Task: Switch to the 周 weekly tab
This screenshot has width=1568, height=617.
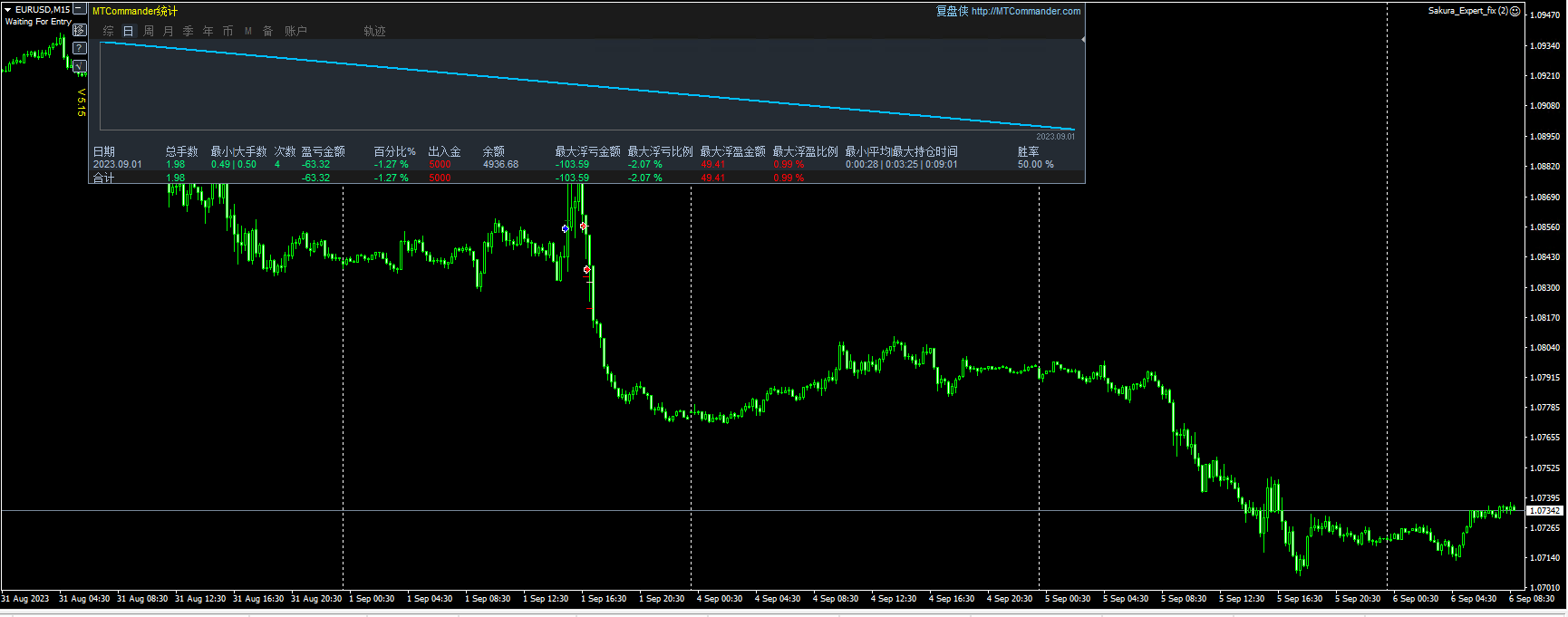Action: pos(149,31)
